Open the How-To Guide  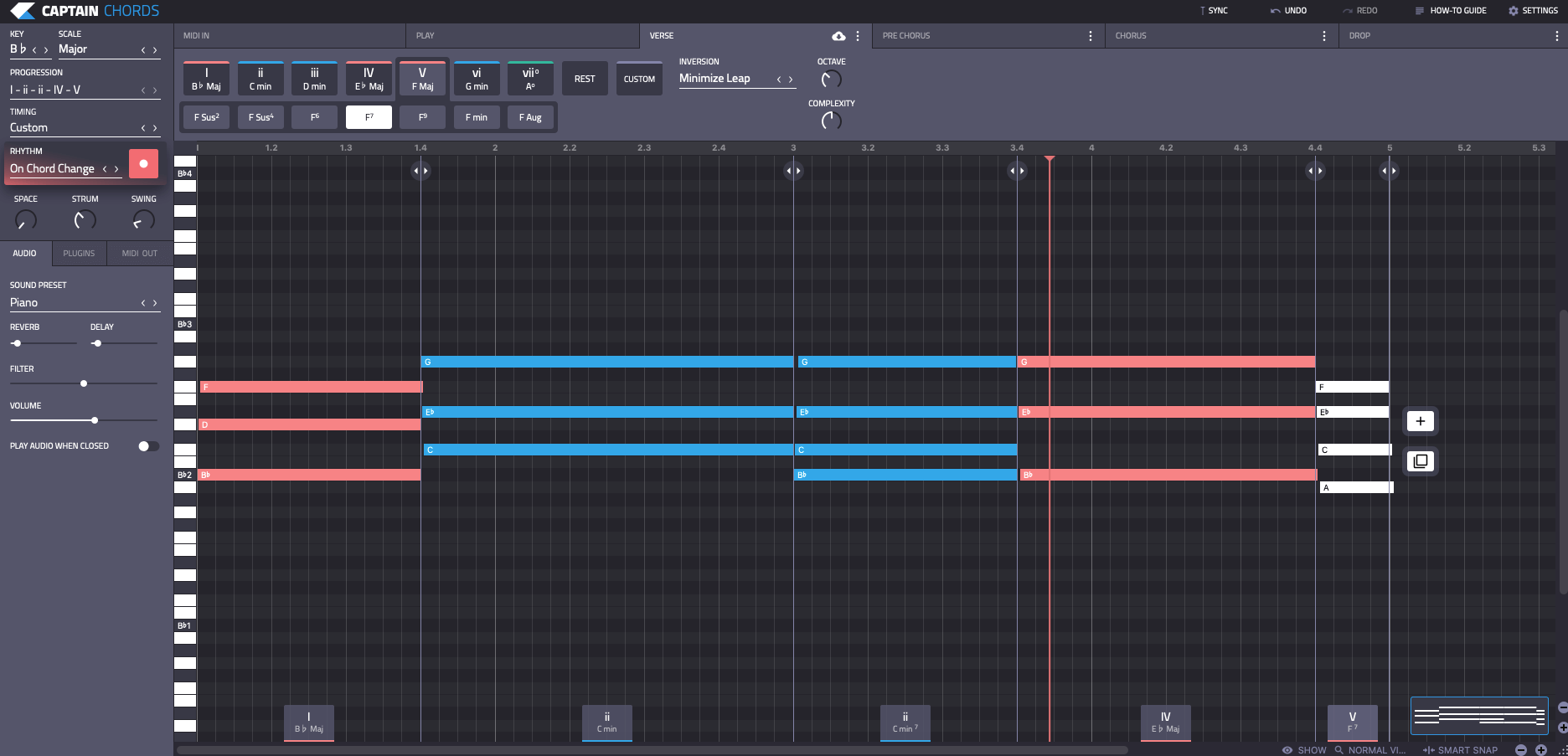(x=1451, y=11)
